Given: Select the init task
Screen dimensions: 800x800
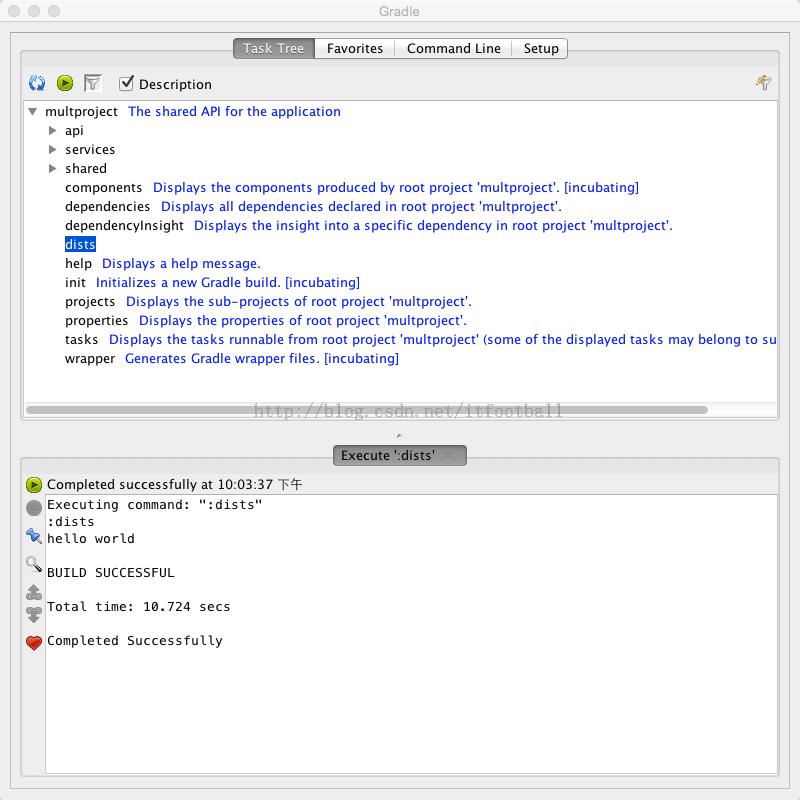Looking at the screenshot, I should point(75,283).
